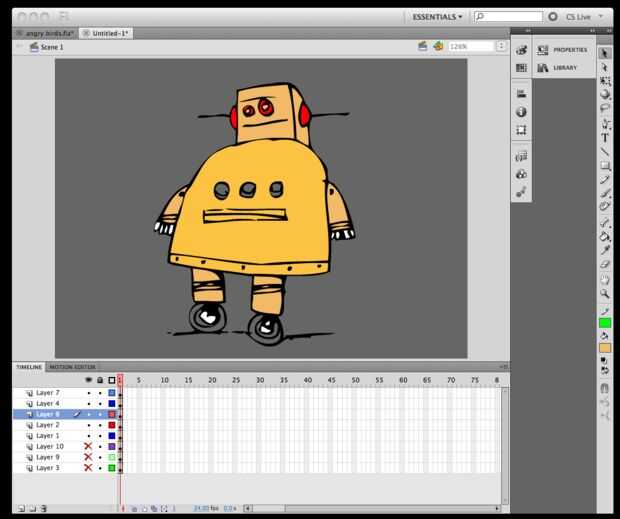Hide Layer 7 using its visibility dot
Viewport: 620px width, 519px height.
click(89, 393)
